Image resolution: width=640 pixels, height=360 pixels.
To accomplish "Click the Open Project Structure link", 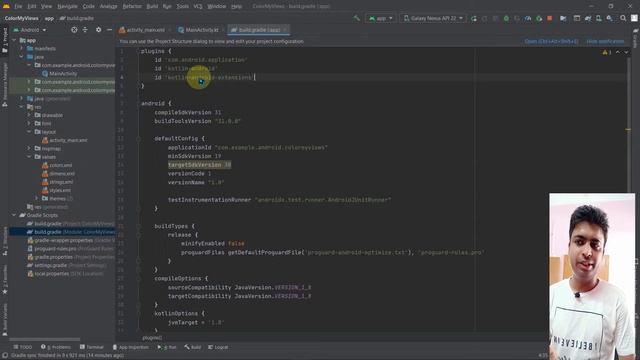I will click(x=551, y=41).
